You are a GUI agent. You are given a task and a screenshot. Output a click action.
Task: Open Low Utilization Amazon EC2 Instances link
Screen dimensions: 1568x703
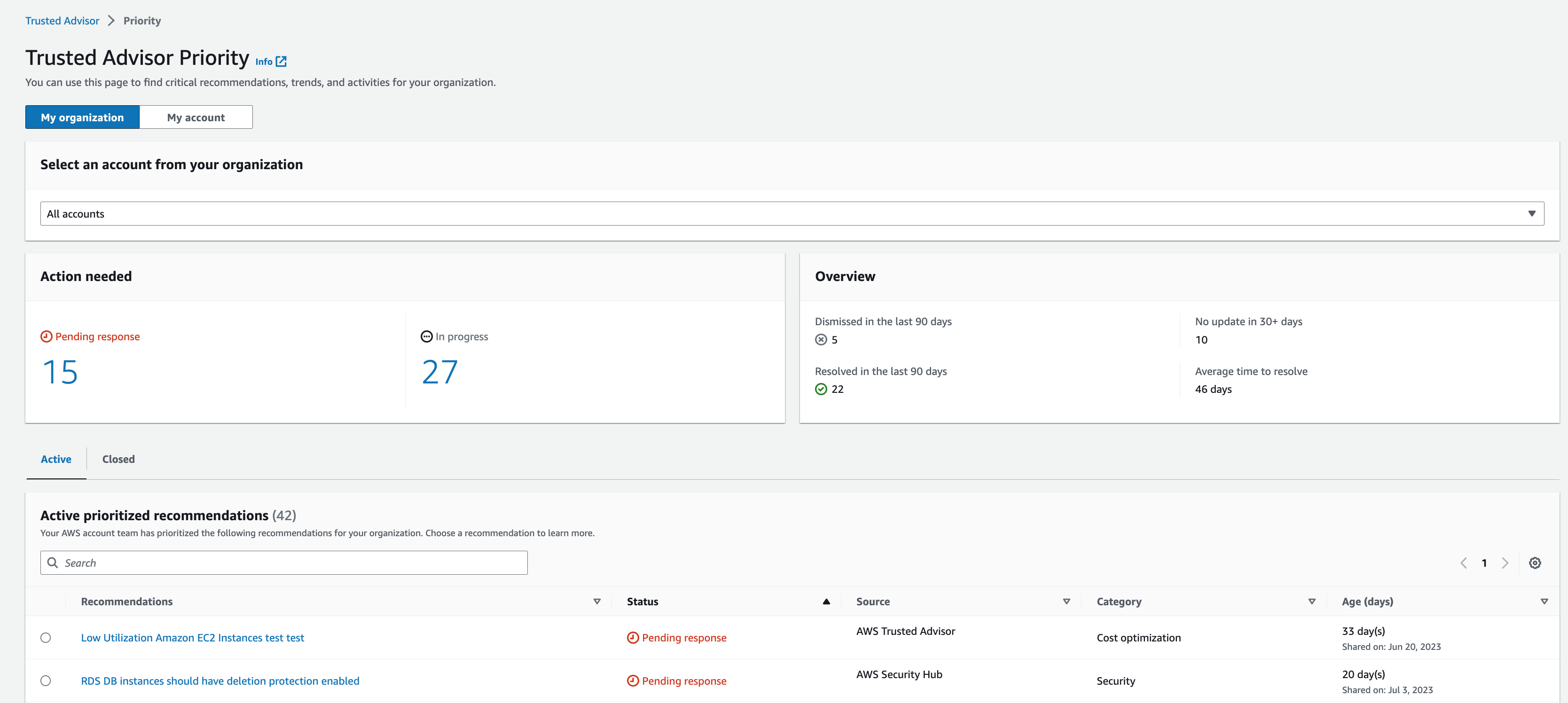coord(192,637)
